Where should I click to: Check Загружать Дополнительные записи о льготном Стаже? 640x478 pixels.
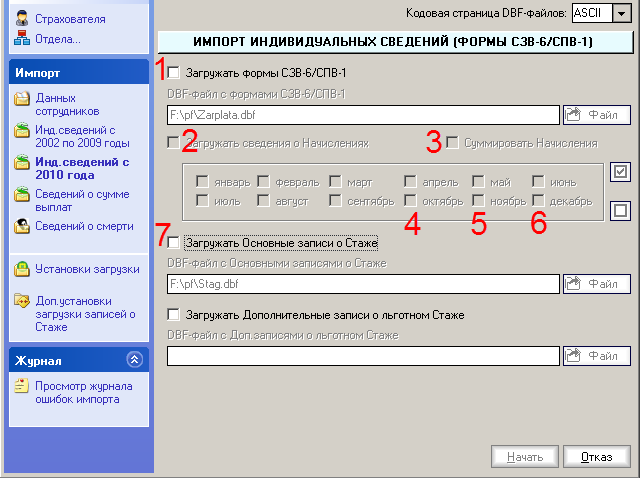pyautogui.click(x=173, y=315)
